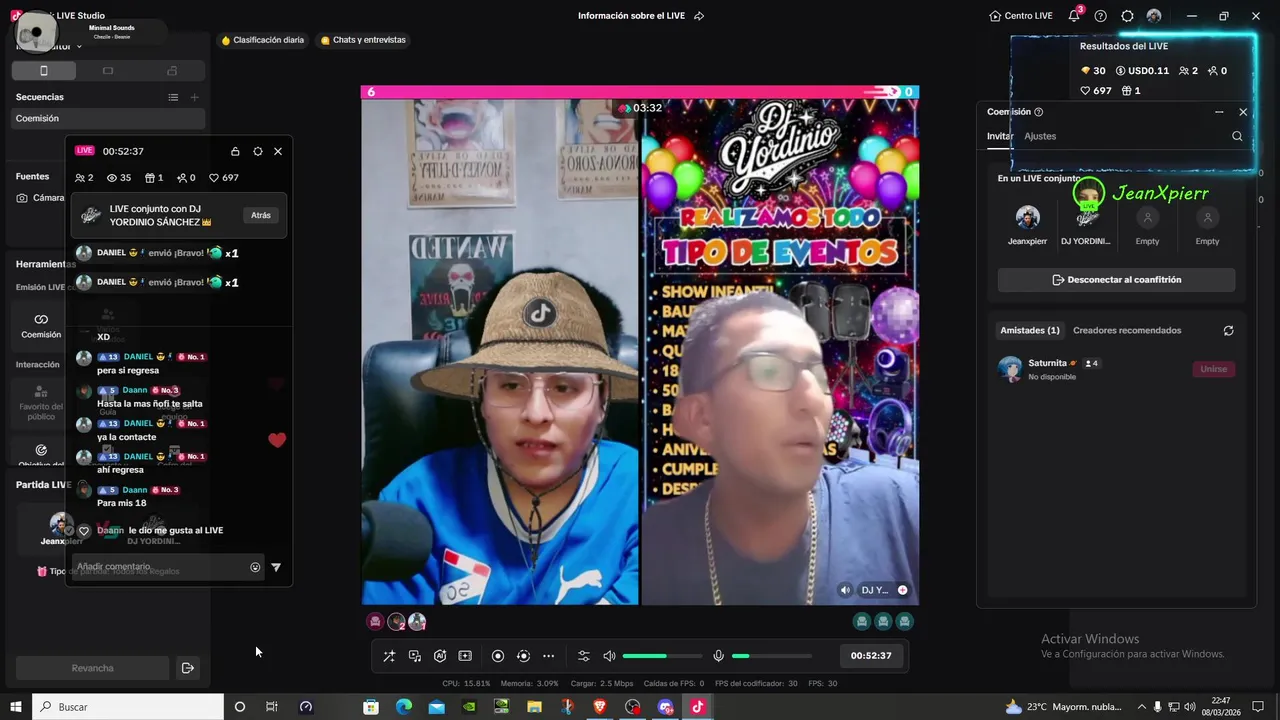This screenshot has height=720, width=1280.
Task: Adjust the microphone level slider
Action: pos(771,656)
